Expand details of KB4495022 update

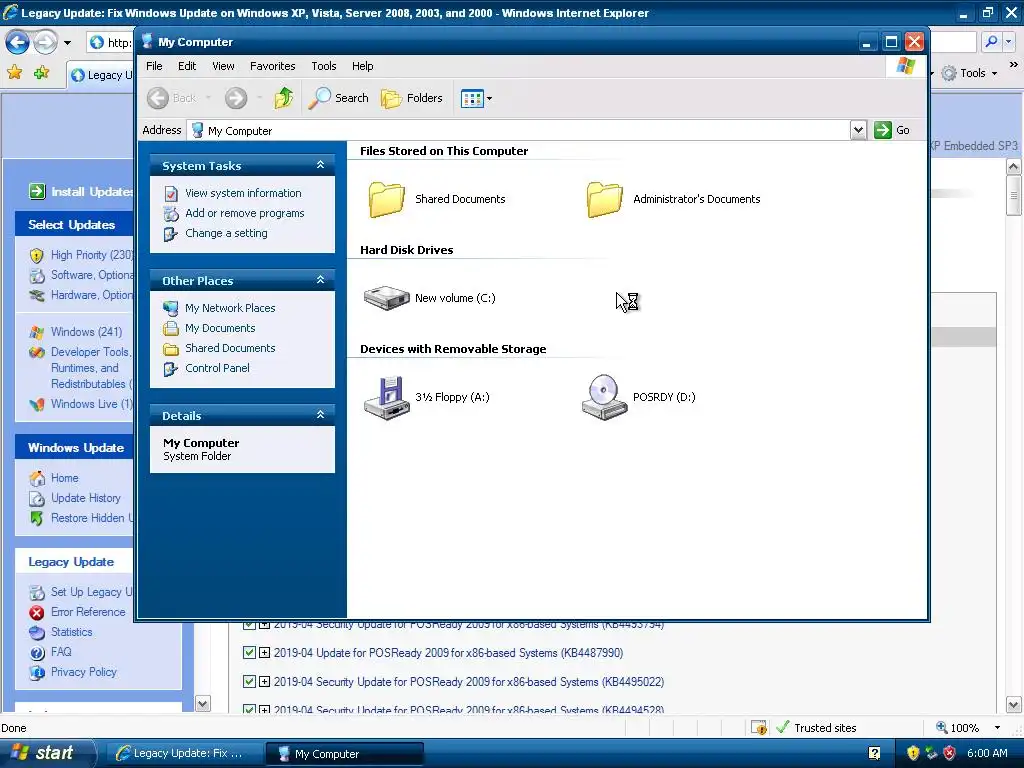[264, 681]
